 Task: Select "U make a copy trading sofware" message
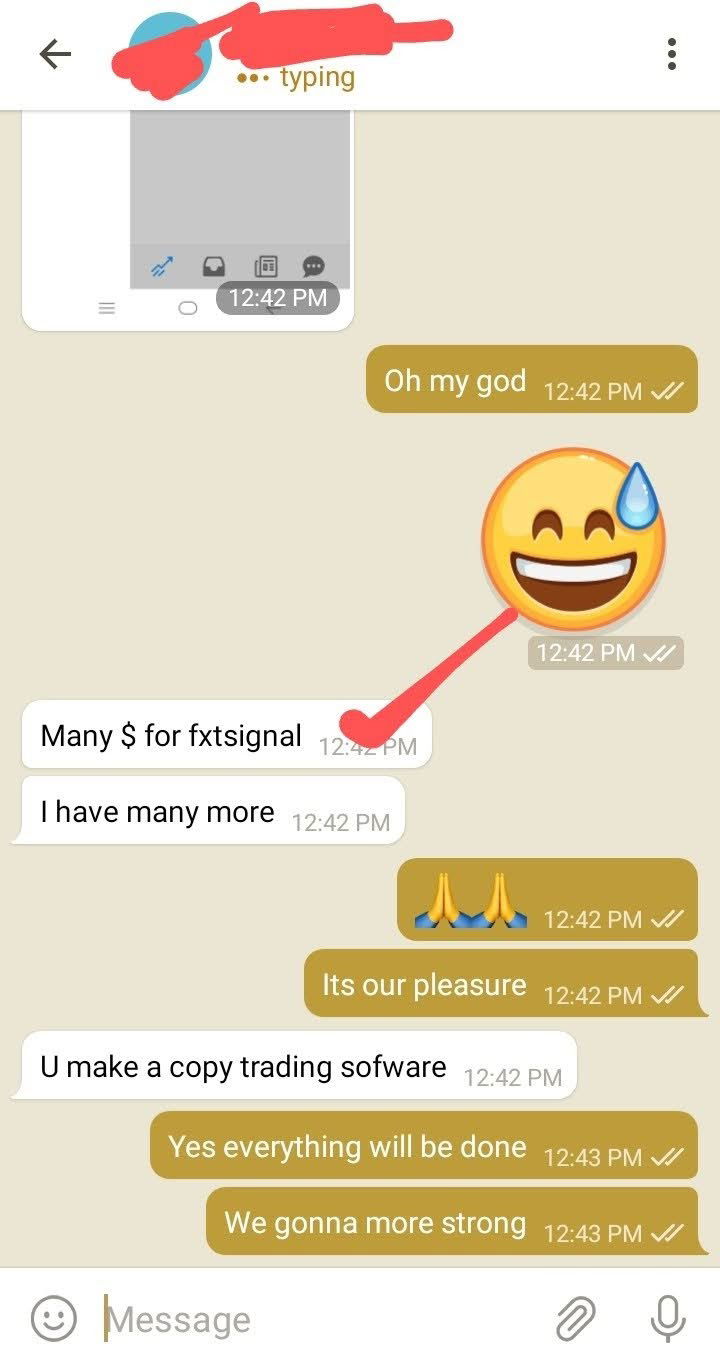pyautogui.click(x=299, y=1066)
